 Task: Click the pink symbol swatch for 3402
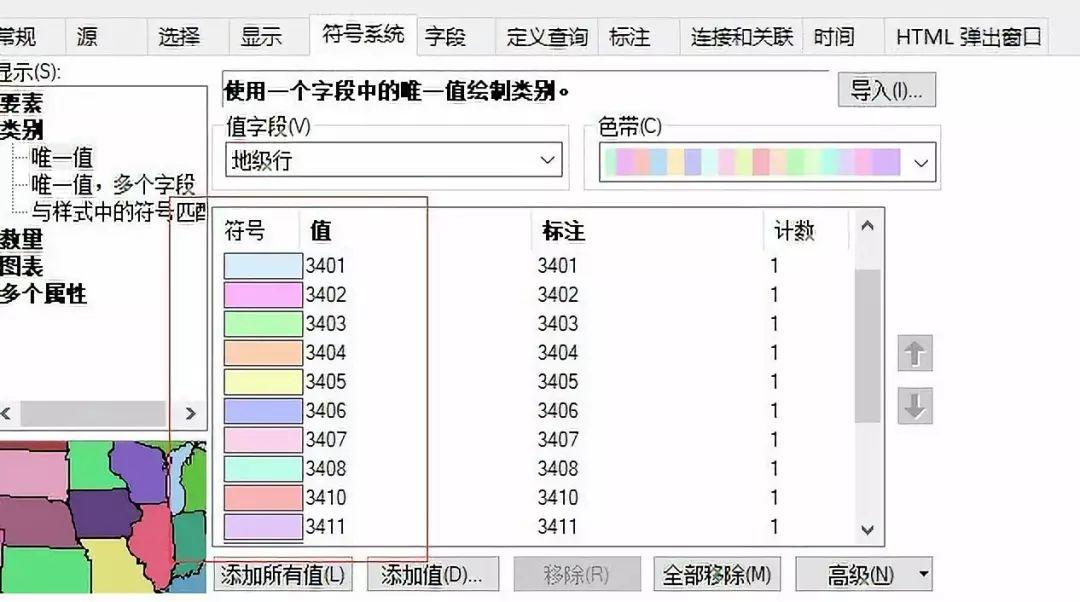263,295
